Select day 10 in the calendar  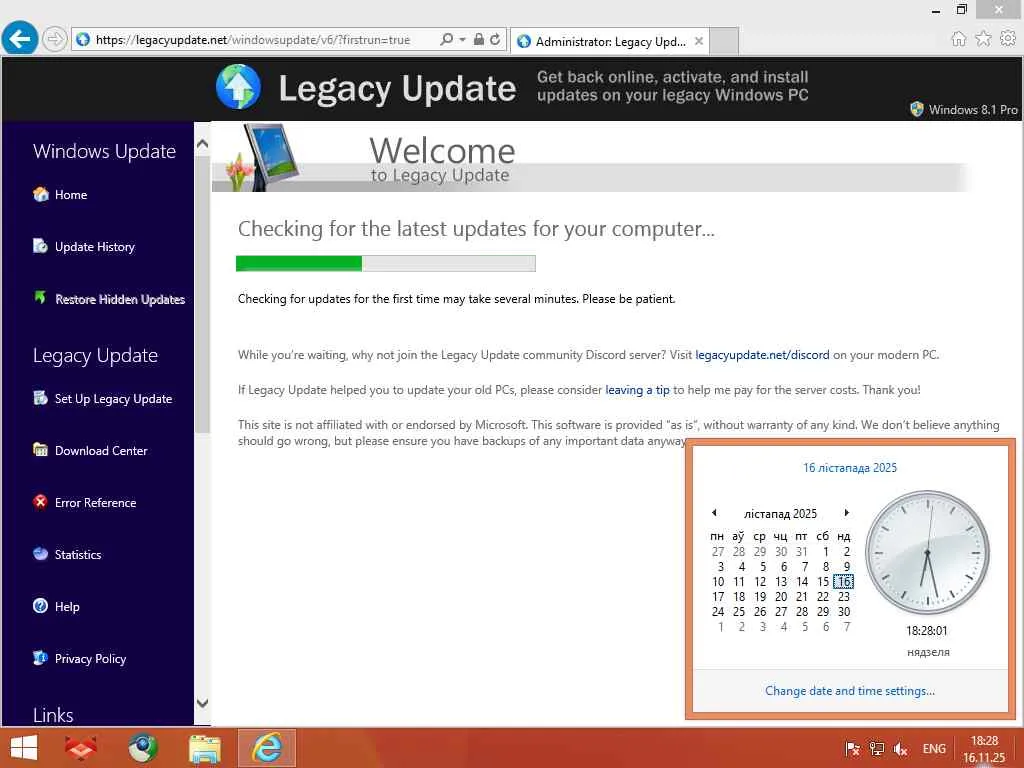(718, 581)
